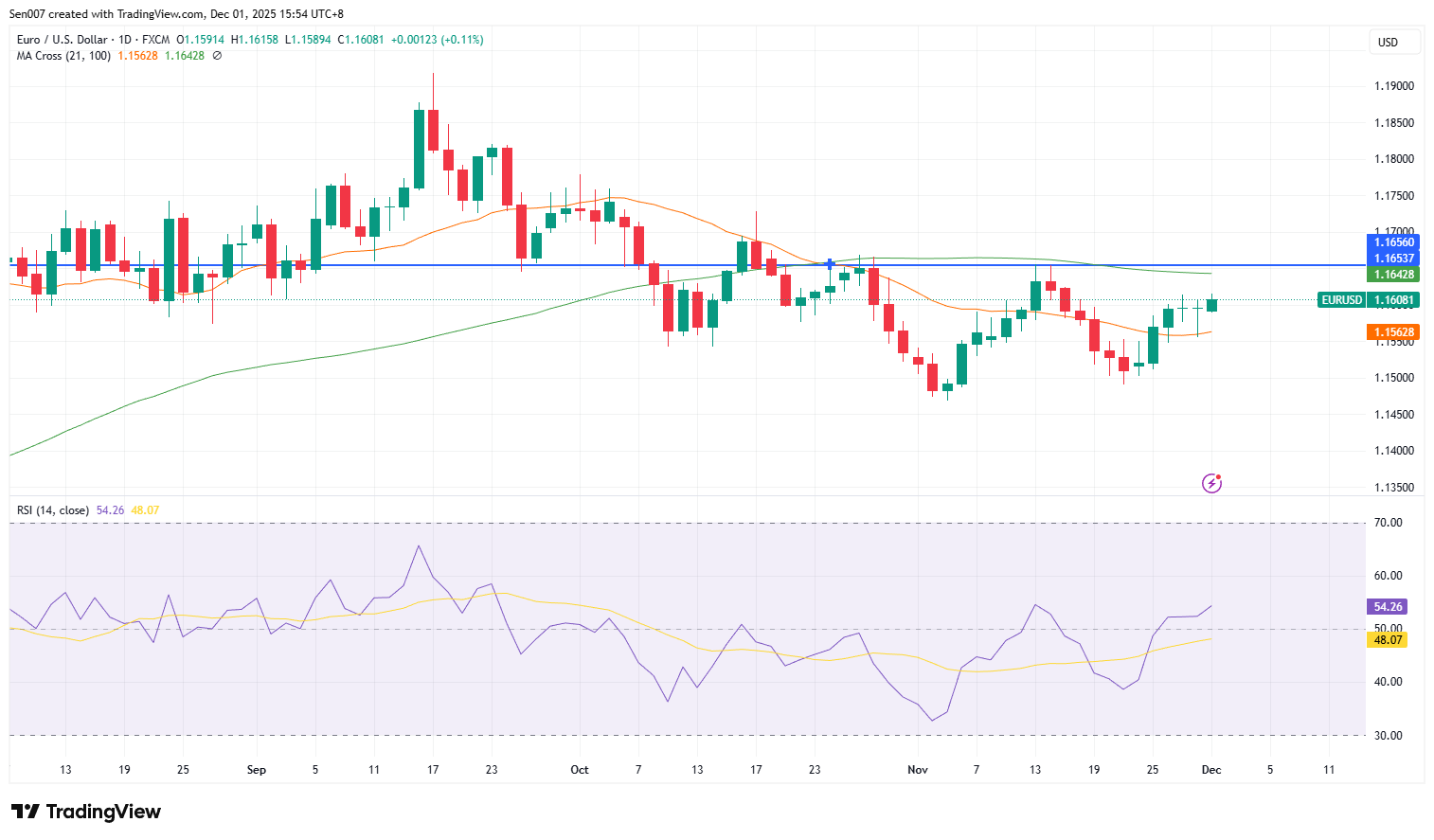Click the purple 54.26 RSI value label

coord(1386,606)
